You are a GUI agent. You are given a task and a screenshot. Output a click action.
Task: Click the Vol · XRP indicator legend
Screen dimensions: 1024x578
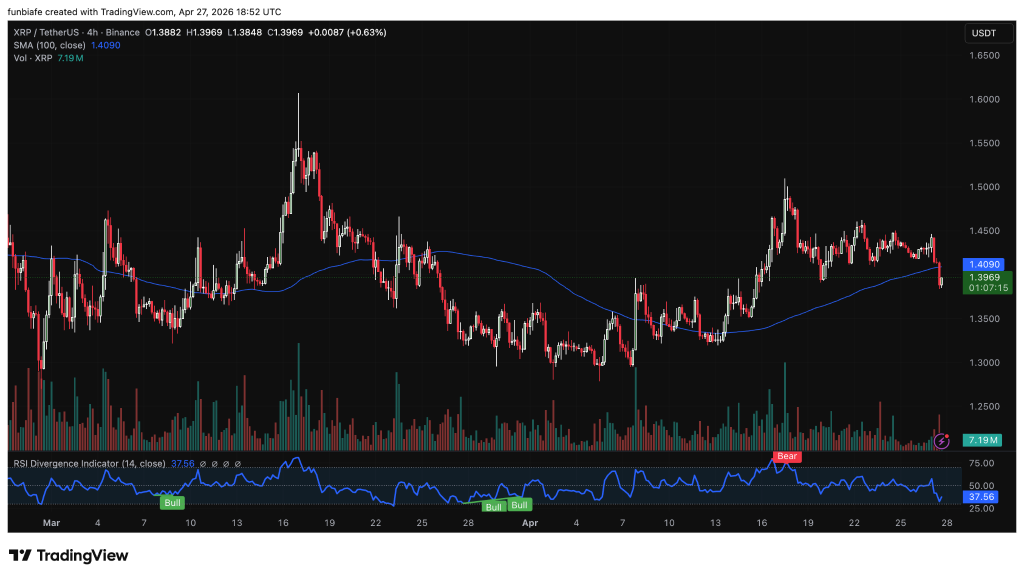click(x=32, y=59)
